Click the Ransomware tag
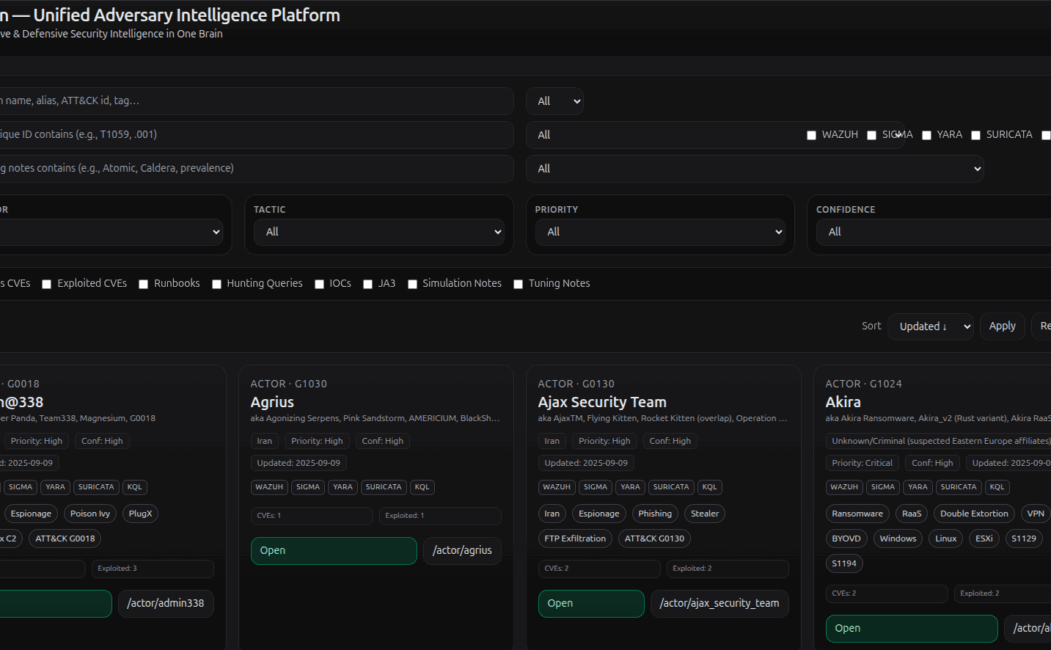The height and width of the screenshot is (650, 1051). pyautogui.click(x=857, y=514)
